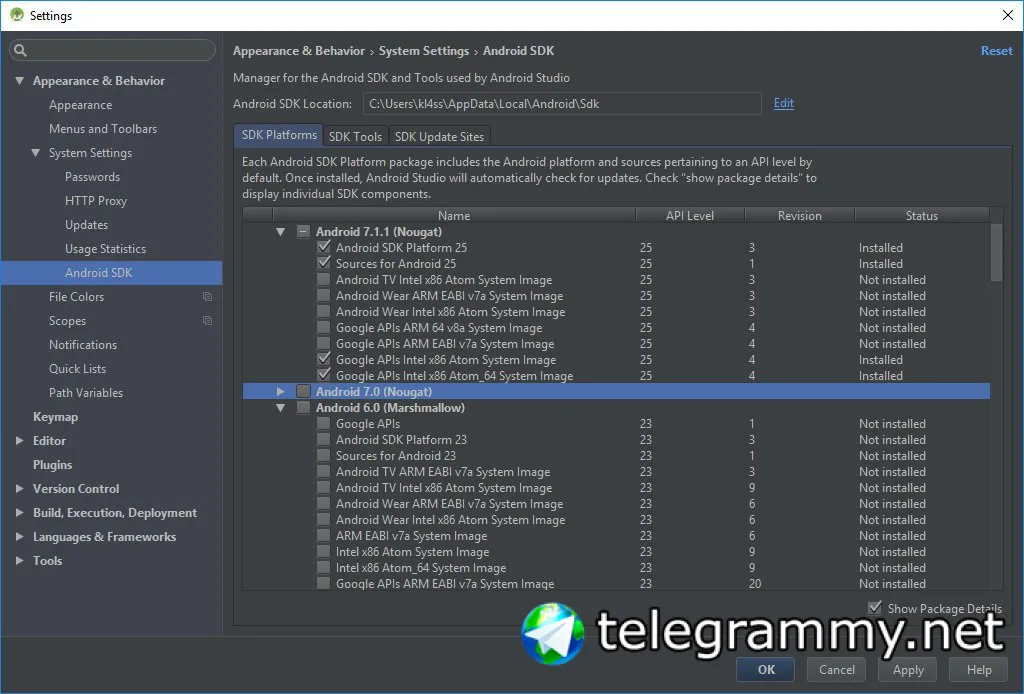Screen dimensions: 1024x694
Task: Check Android Wear ARM EABI v7a API 23 image
Action: 323,503
